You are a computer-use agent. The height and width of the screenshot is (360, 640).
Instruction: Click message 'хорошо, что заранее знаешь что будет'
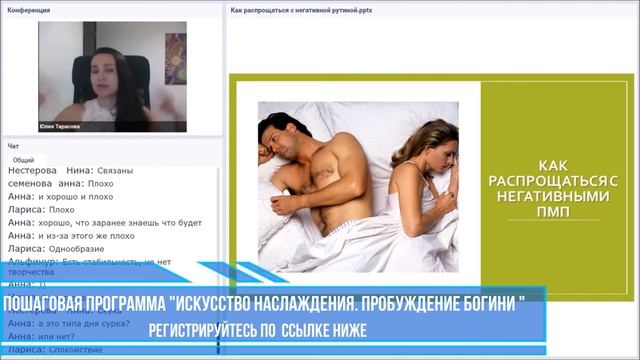(120, 223)
